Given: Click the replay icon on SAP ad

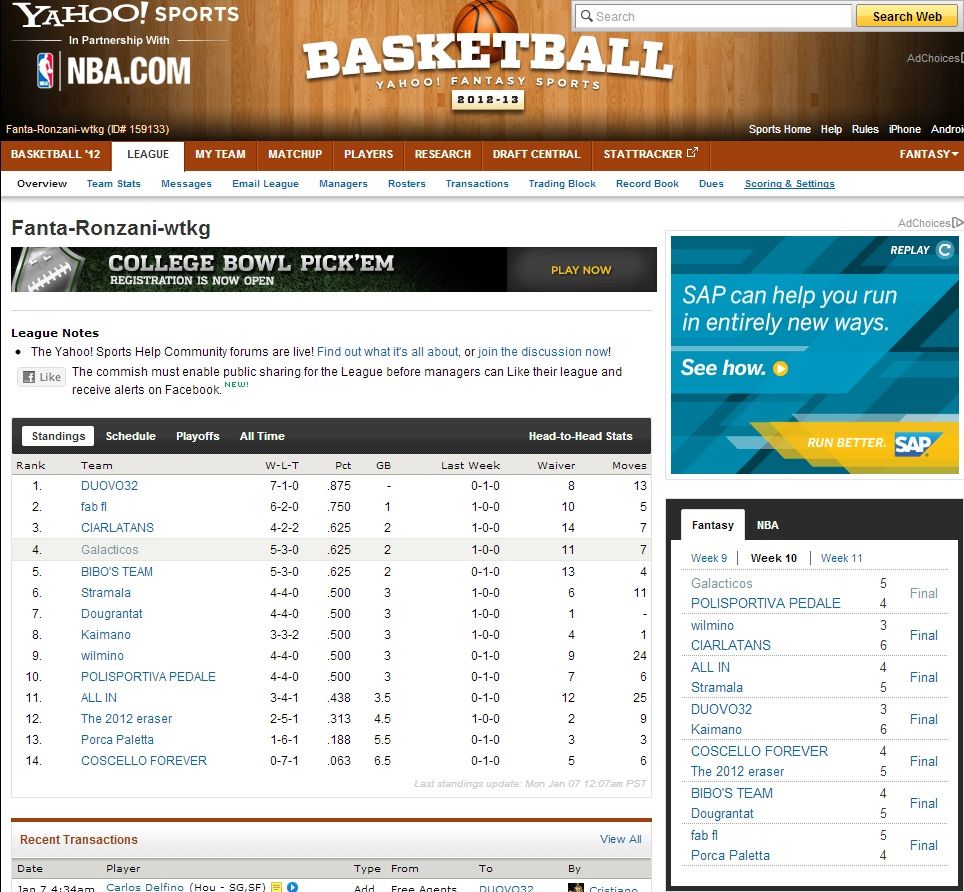Looking at the screenshot, I should pyautogui.click(x=944, y=250).
